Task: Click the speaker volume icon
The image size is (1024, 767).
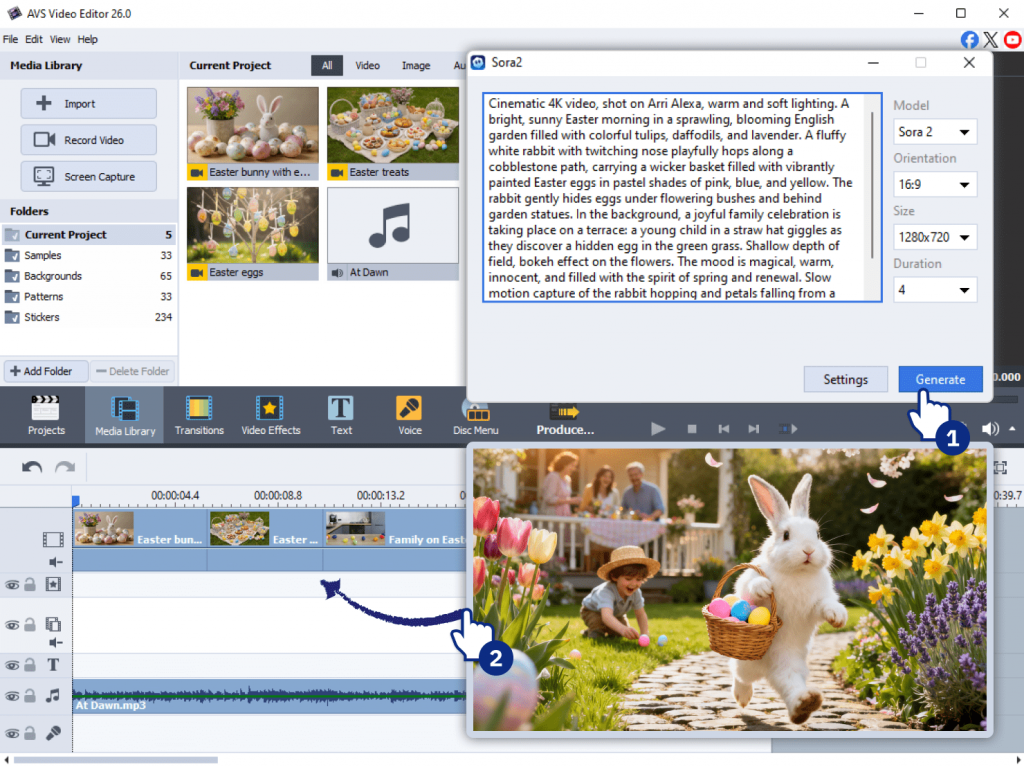Action: pyautogui.click(x=990, y=429)
